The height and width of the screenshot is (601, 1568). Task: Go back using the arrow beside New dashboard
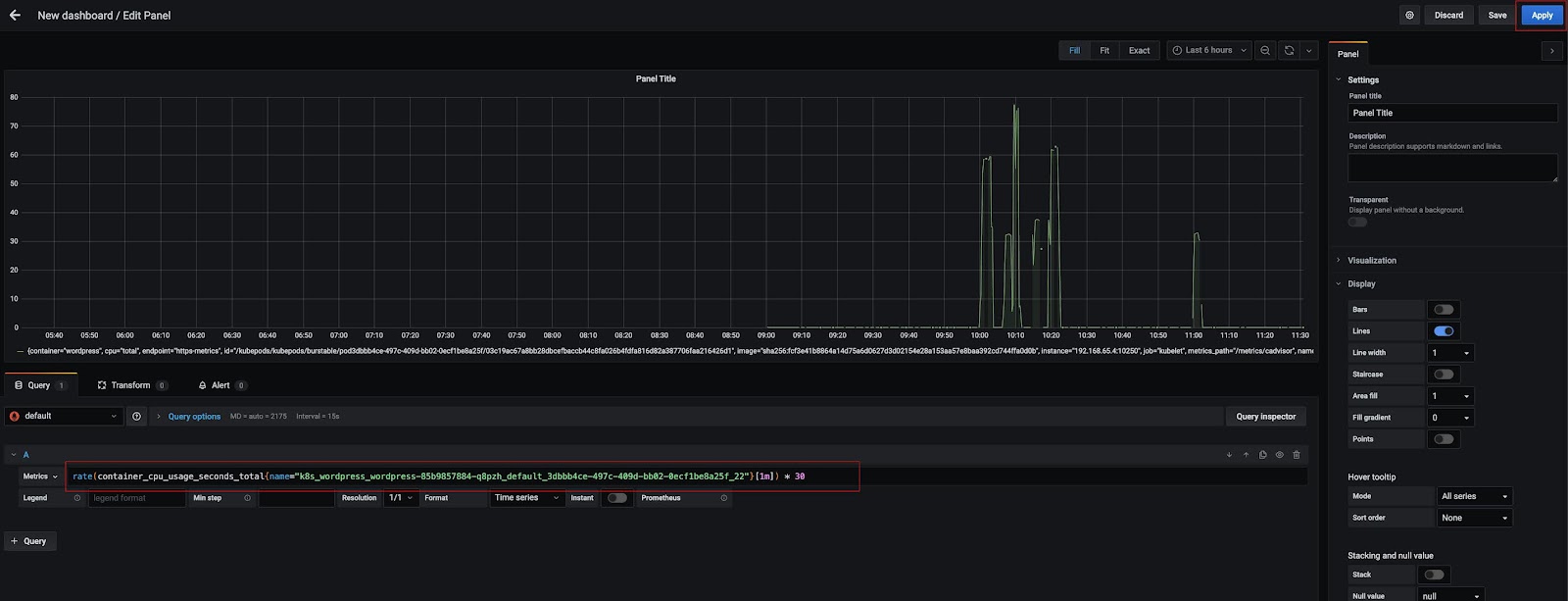click(x=15, y=16)
